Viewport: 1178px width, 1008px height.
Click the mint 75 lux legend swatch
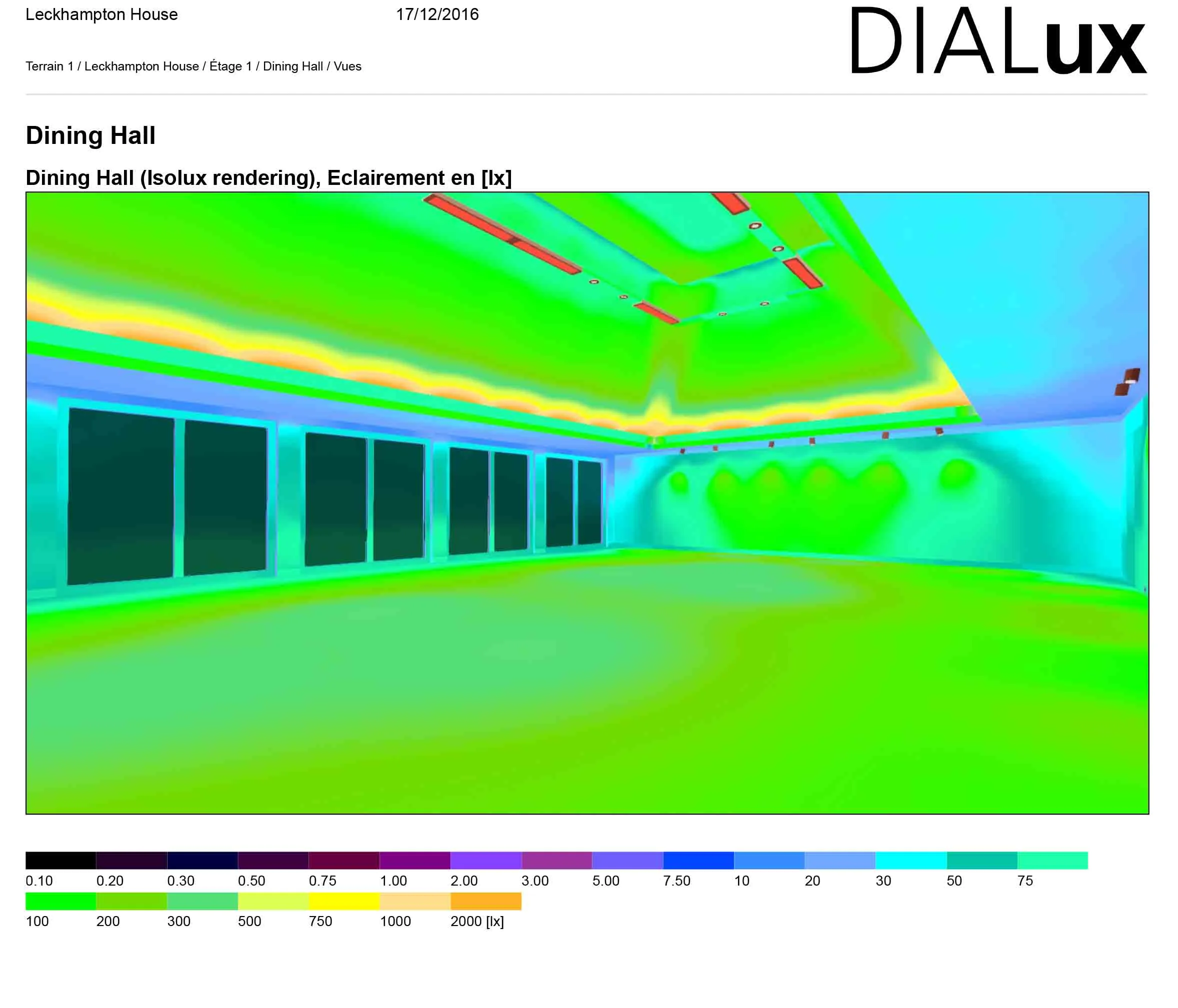(x=1052, y=860)
